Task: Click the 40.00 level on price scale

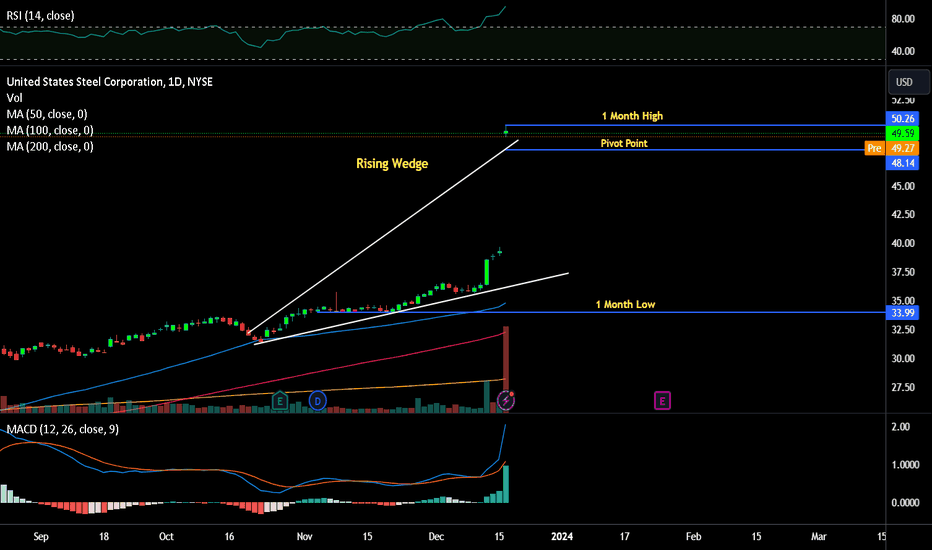Action: 903,243
